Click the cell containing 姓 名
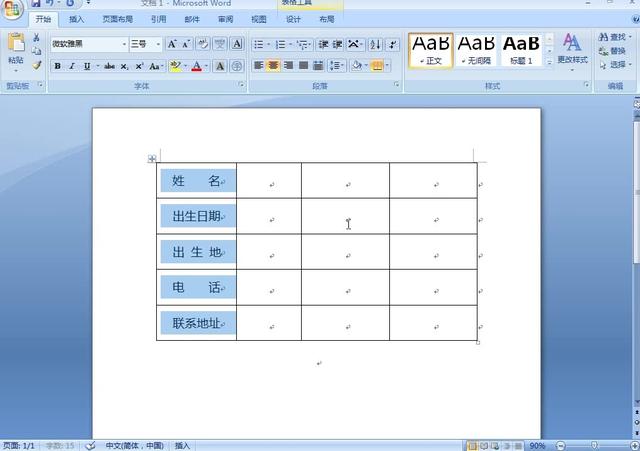640x451 pixels. [x=196, y=180]
